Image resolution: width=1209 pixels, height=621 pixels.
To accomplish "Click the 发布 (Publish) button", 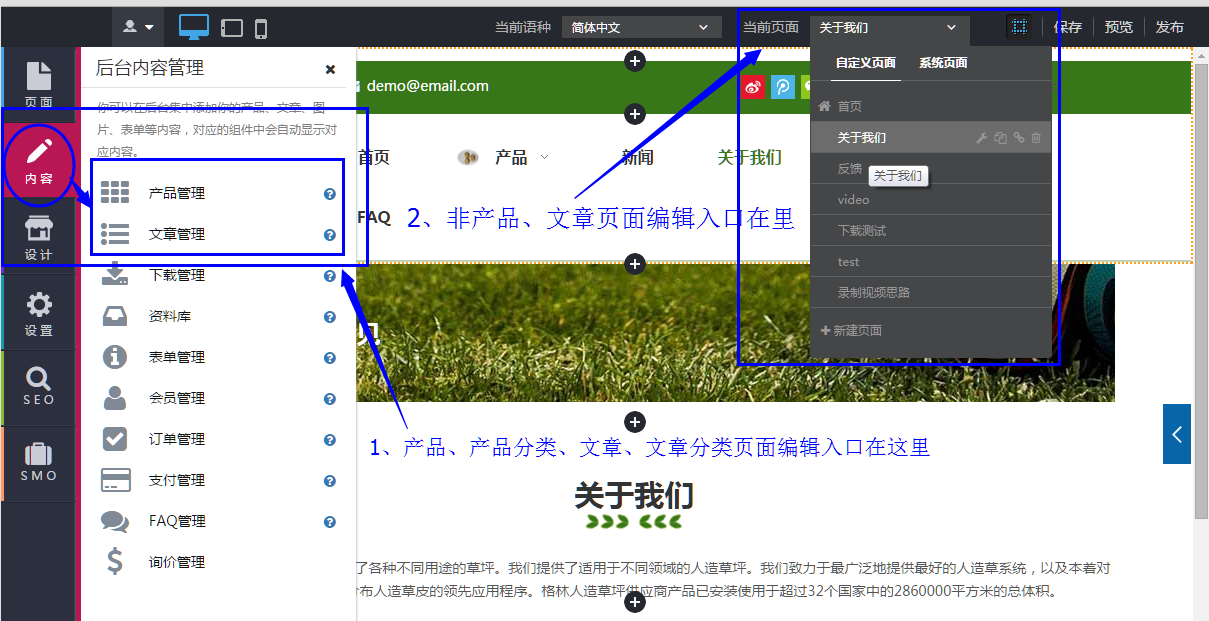I will [x=1169, y=27].
